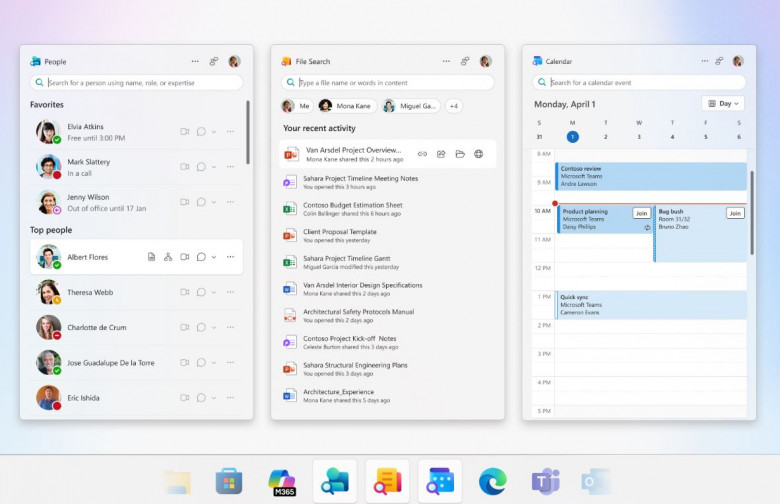Open the Calendar search app in taskbar
This screenshot has width=780, height=504.
pyautogui.click(x=440, y=481)
